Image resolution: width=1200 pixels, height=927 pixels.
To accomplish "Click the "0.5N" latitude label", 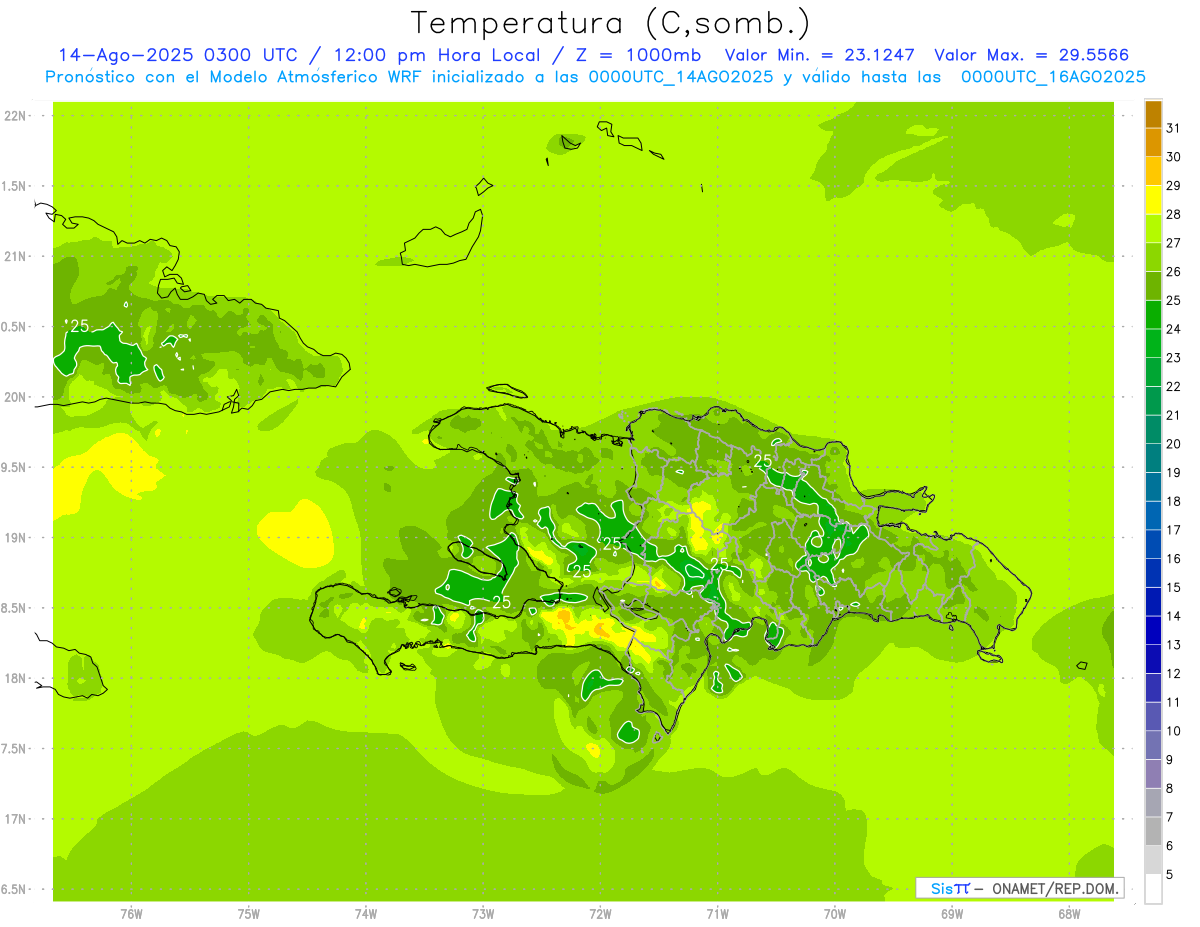I will [14, 327].
